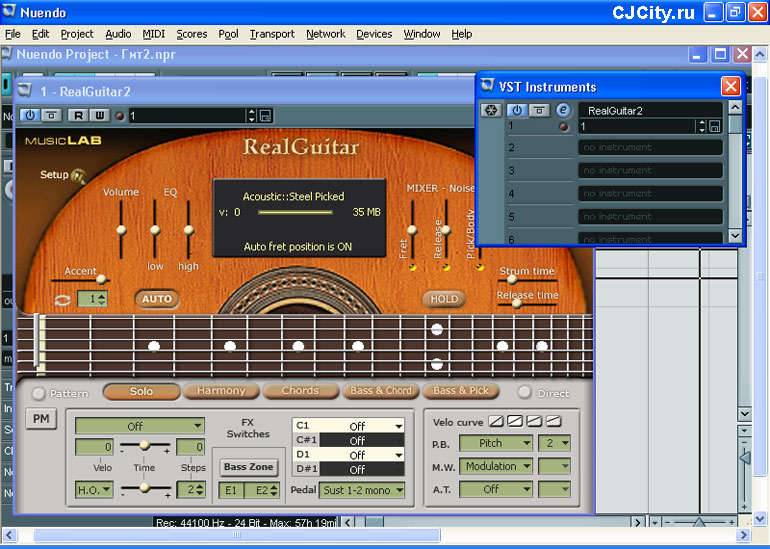Click the RealGuitar2 preset name field

[188, 116]
